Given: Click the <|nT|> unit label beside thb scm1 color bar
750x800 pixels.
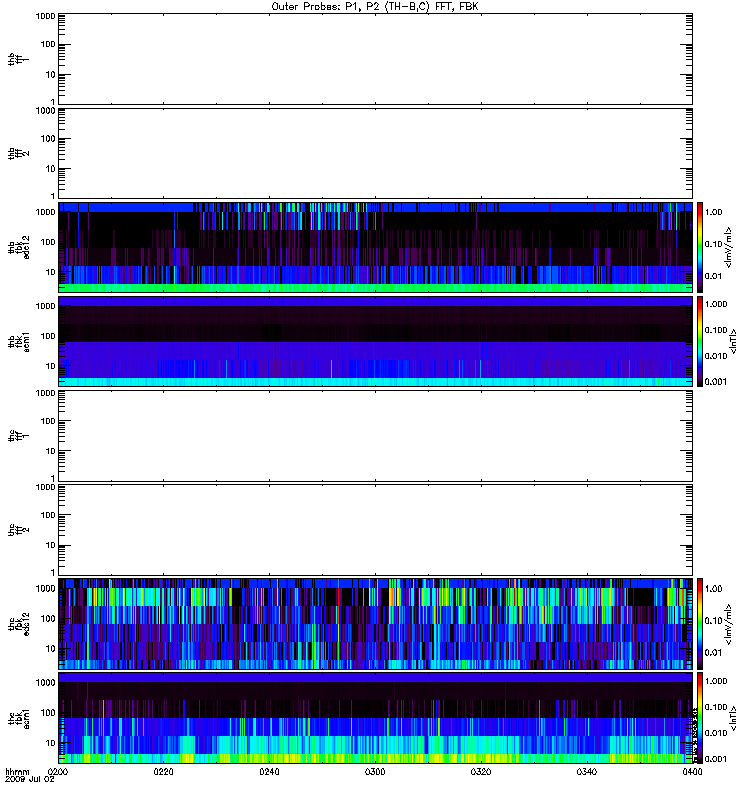Looking at the screenshot, I should coord(733,341).
